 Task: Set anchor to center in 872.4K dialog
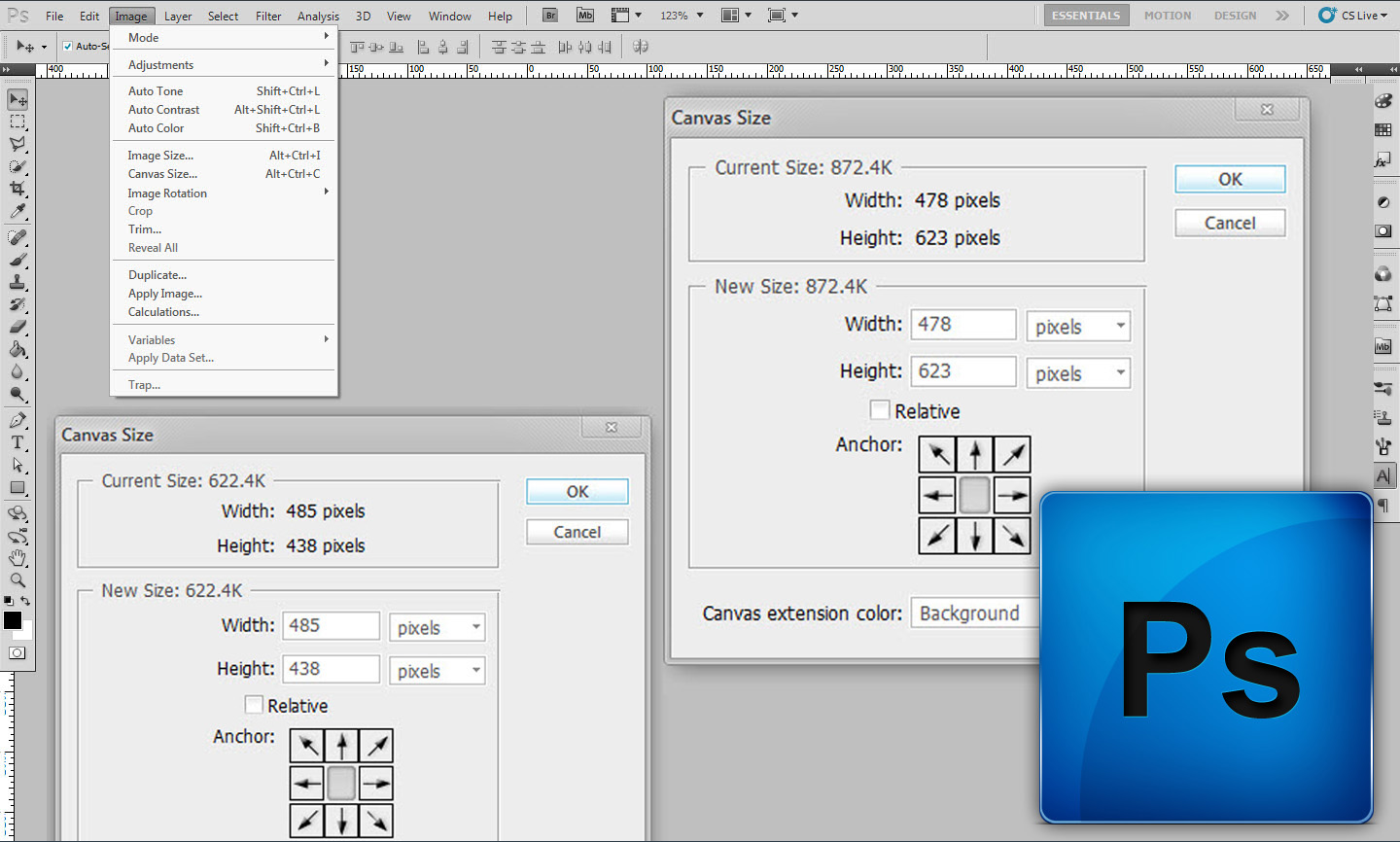click(975, 495)
